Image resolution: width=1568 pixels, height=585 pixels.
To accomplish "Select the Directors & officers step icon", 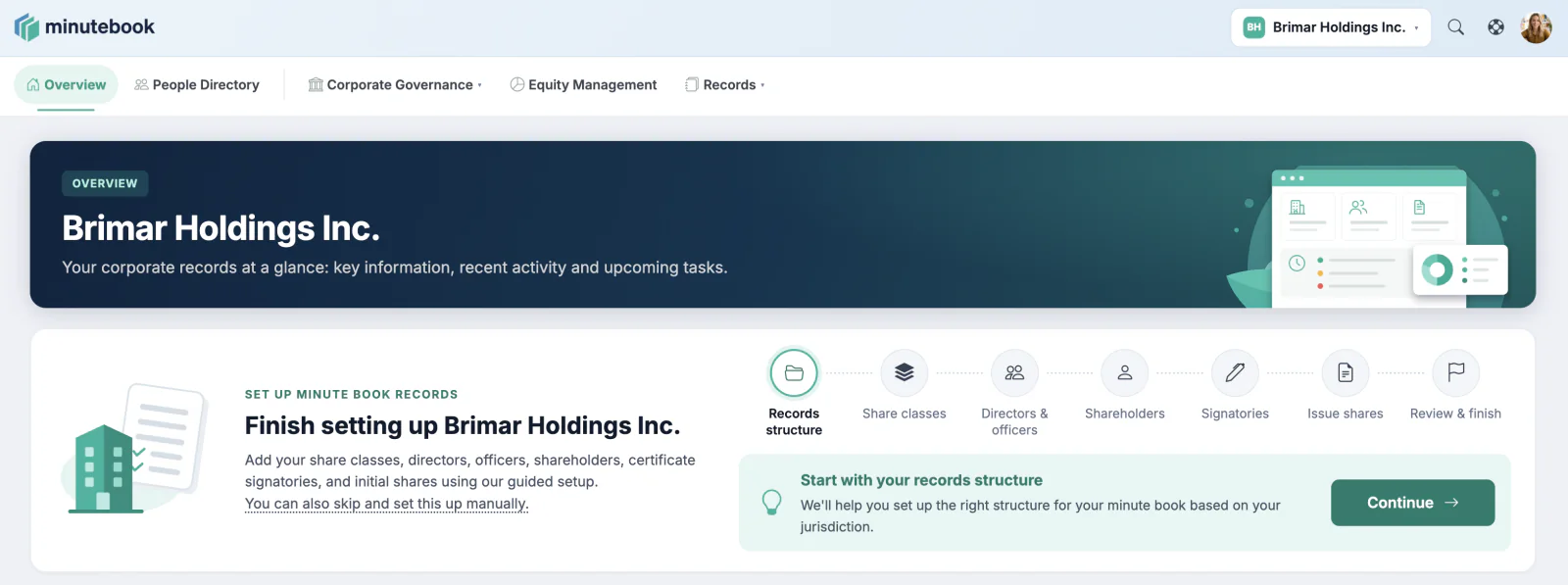I will [1014, 373].
